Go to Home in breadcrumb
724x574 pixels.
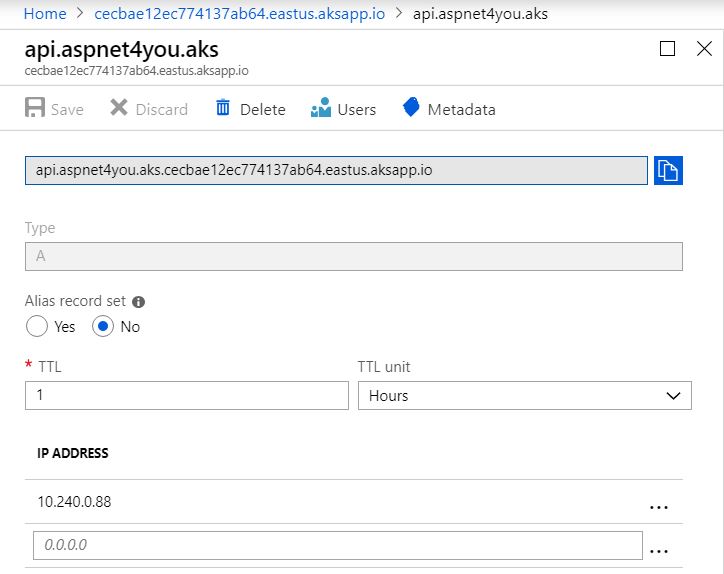click(x=45, y=13)
